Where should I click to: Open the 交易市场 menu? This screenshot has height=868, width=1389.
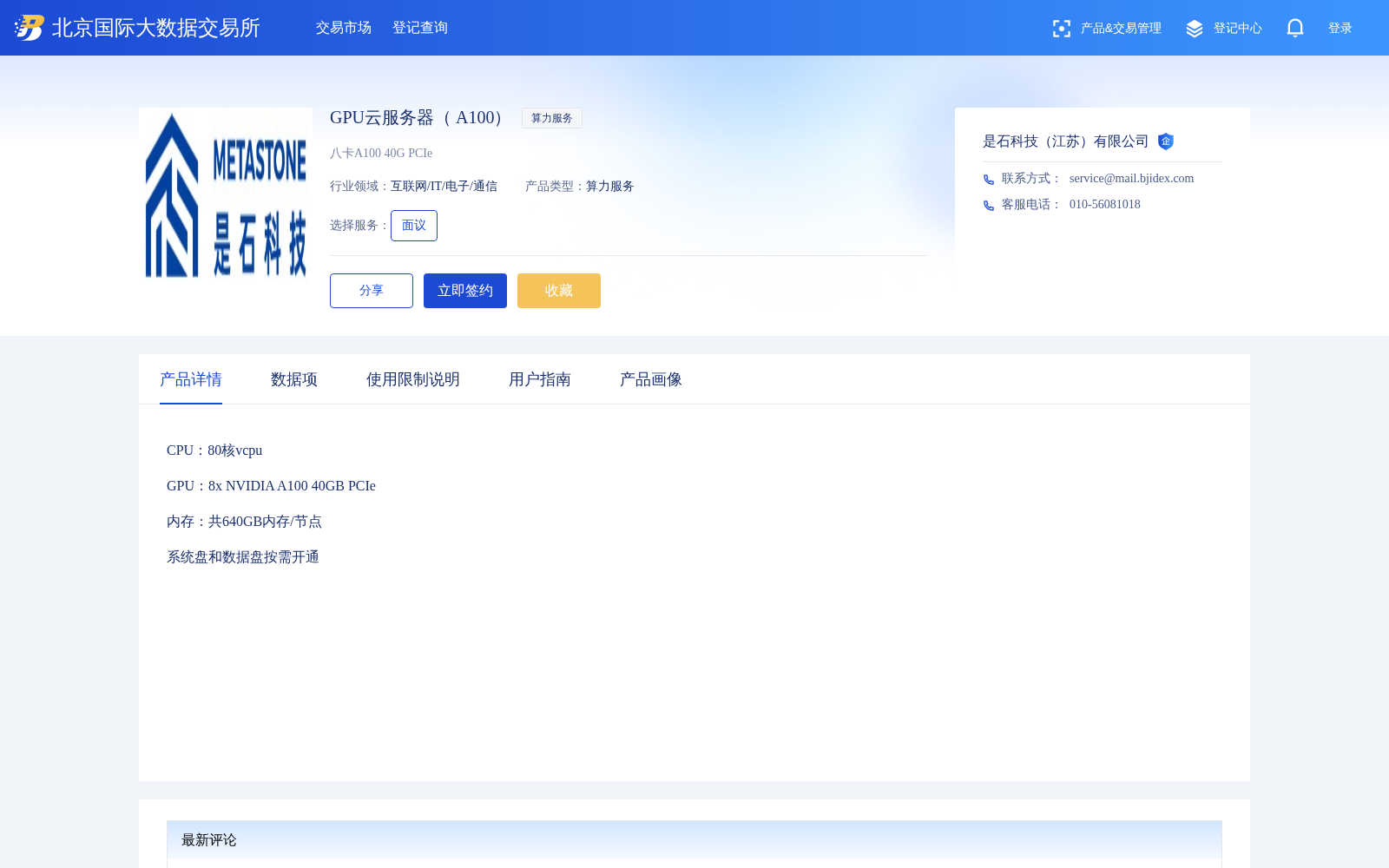[344, 28]
